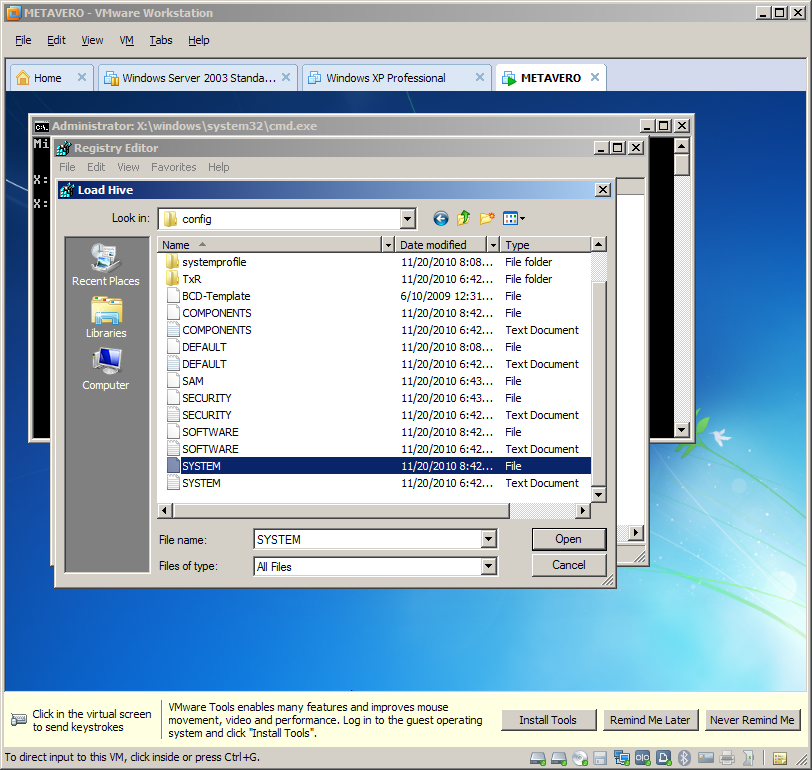The image size is (812, 770).
Task: Switch to the Windows XP Professional tab
Action: [x=385, y=78]
